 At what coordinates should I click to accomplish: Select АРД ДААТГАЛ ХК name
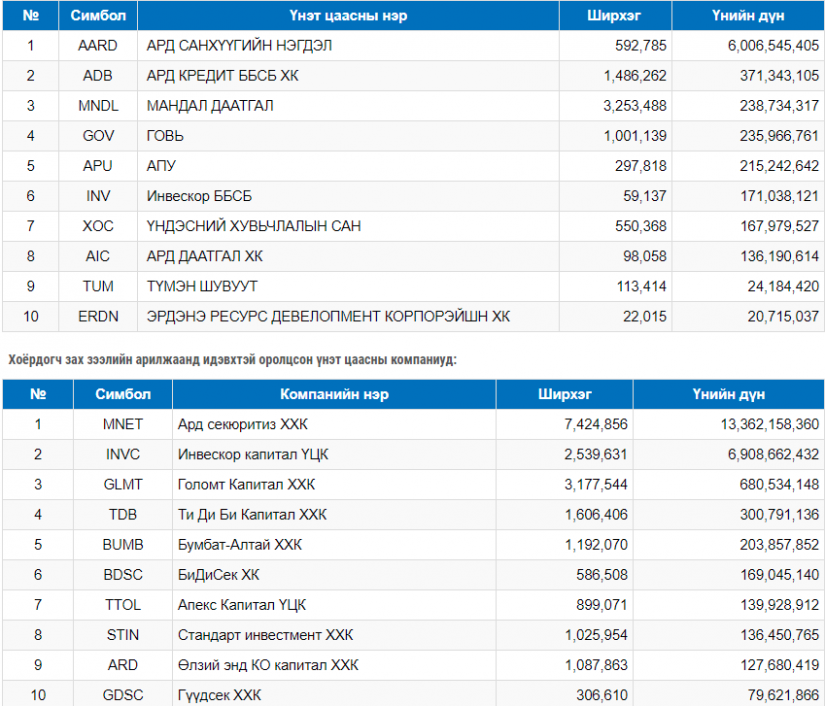(x=204, y=256)
